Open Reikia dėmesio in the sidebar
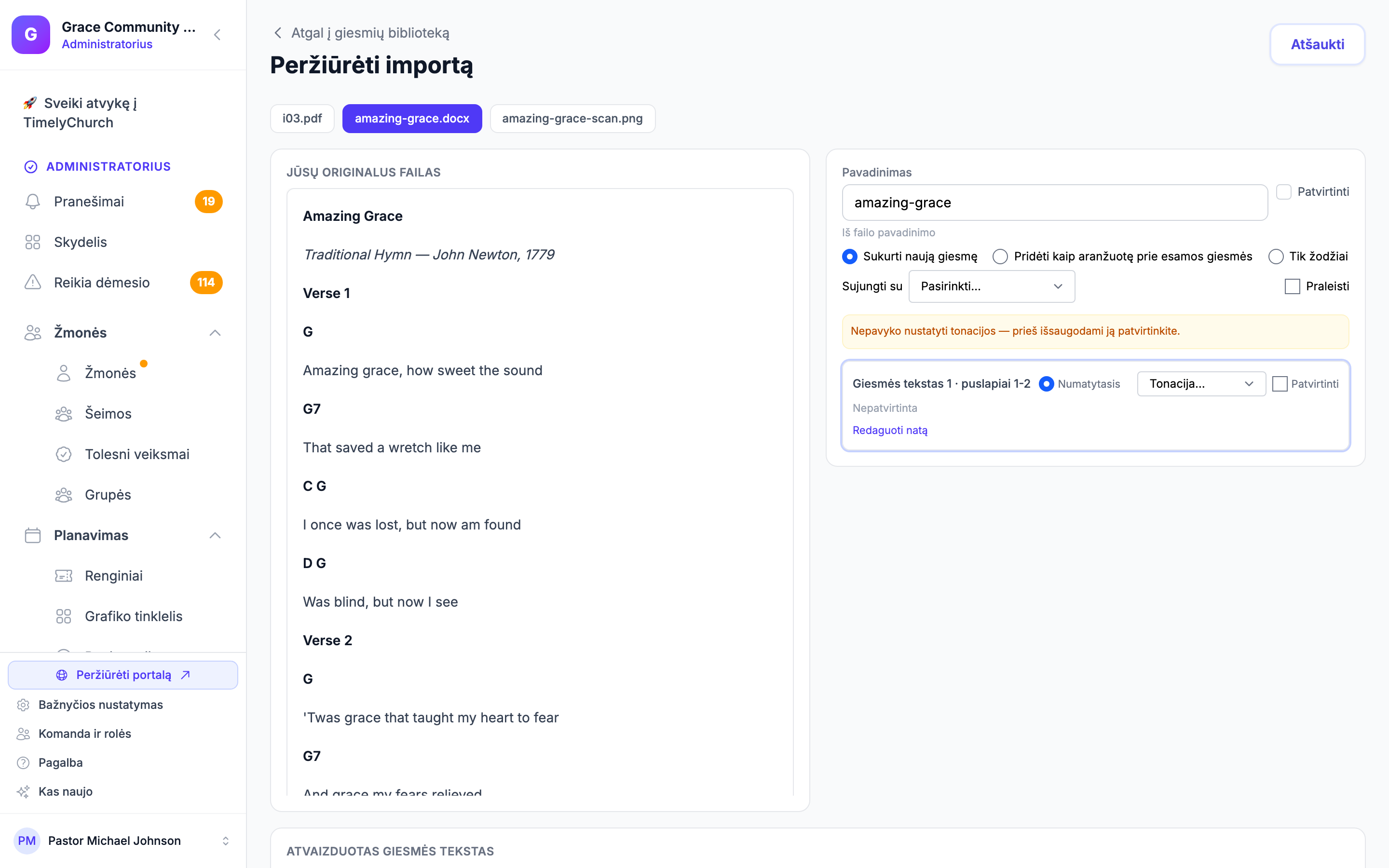This screenshot has height=868, width=1389. pos(123,283)
